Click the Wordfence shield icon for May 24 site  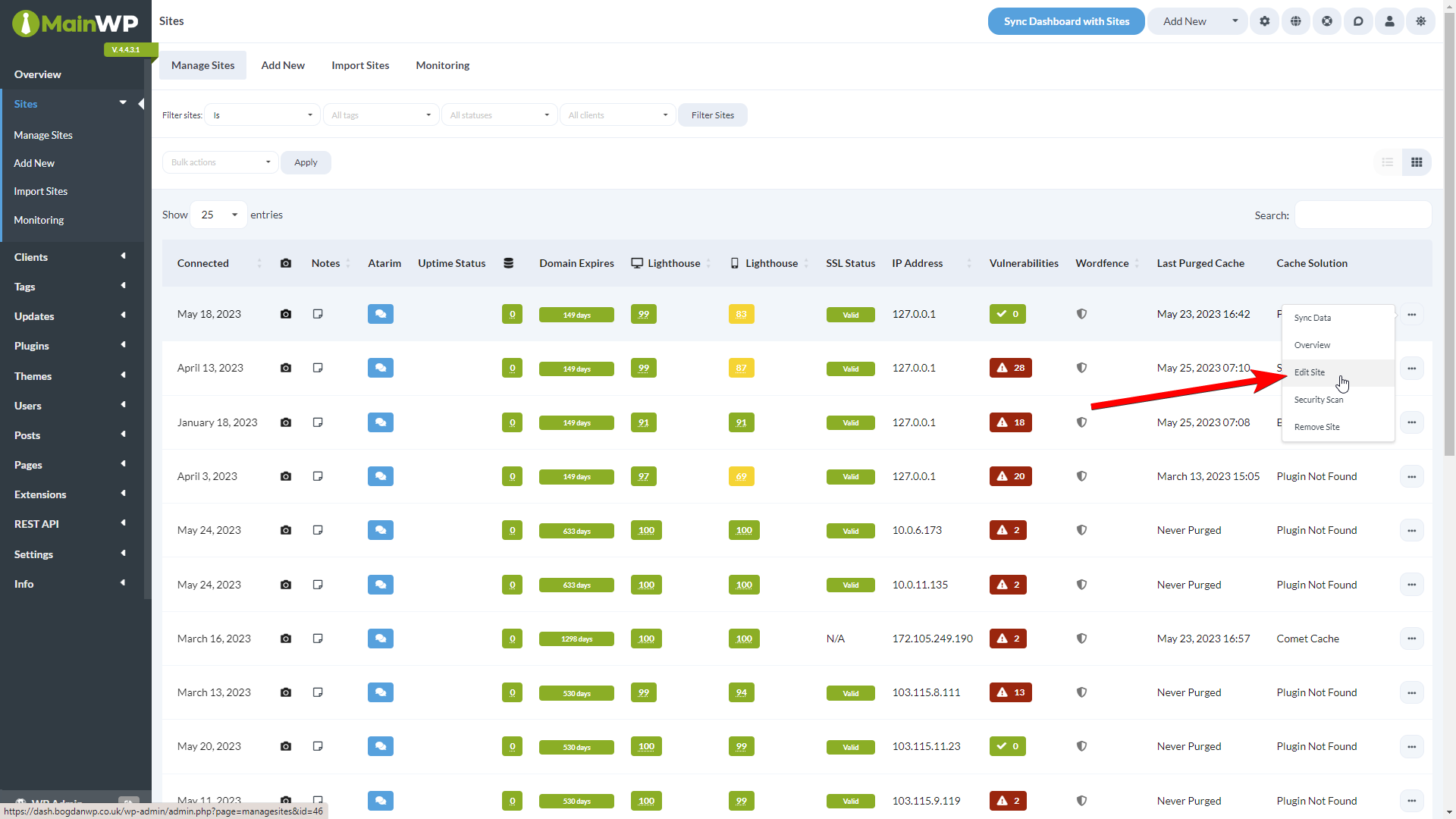click(x=1082, y=530)
